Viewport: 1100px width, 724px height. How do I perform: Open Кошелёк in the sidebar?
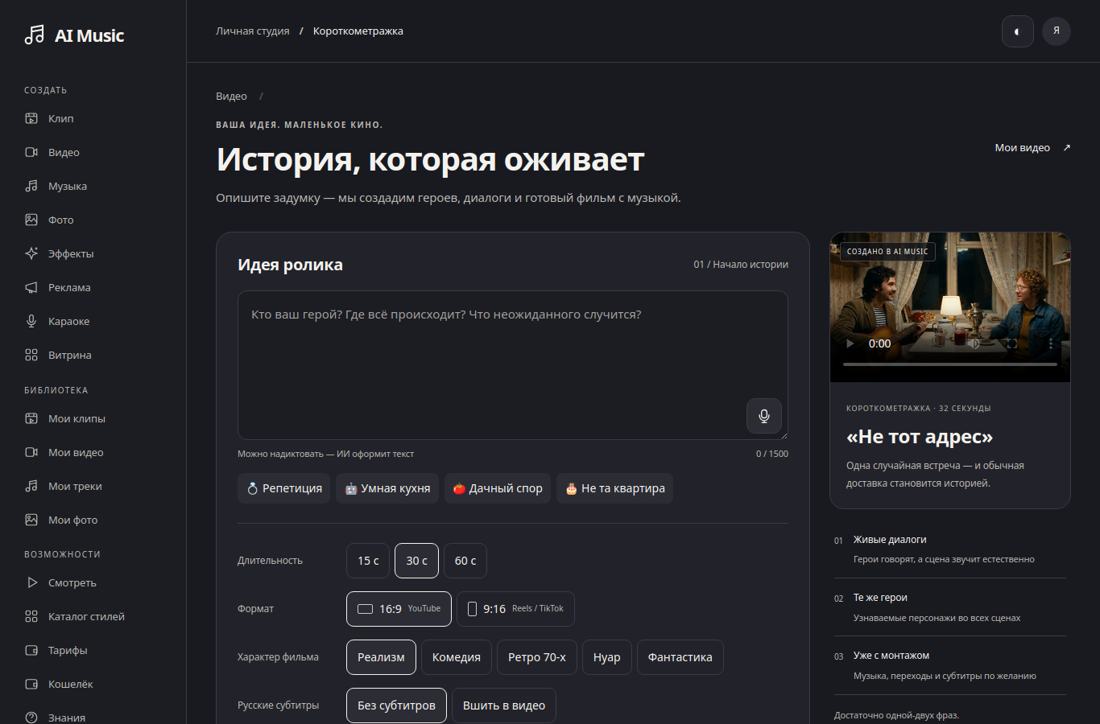point(59,684)
